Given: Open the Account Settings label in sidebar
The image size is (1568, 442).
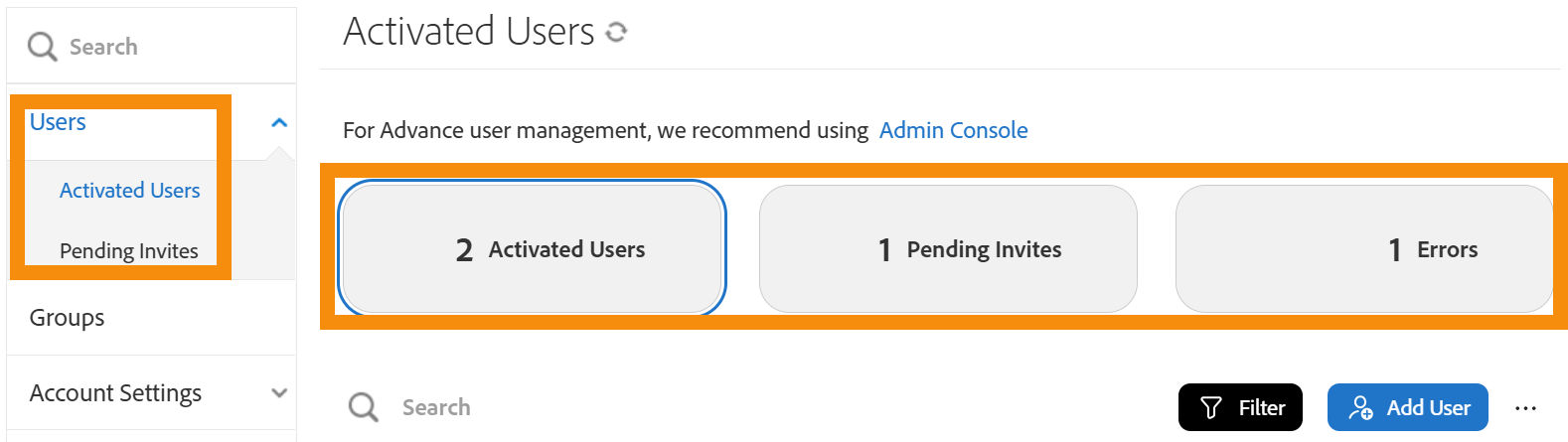Looking at the screenshot, I should click(115, 393).
